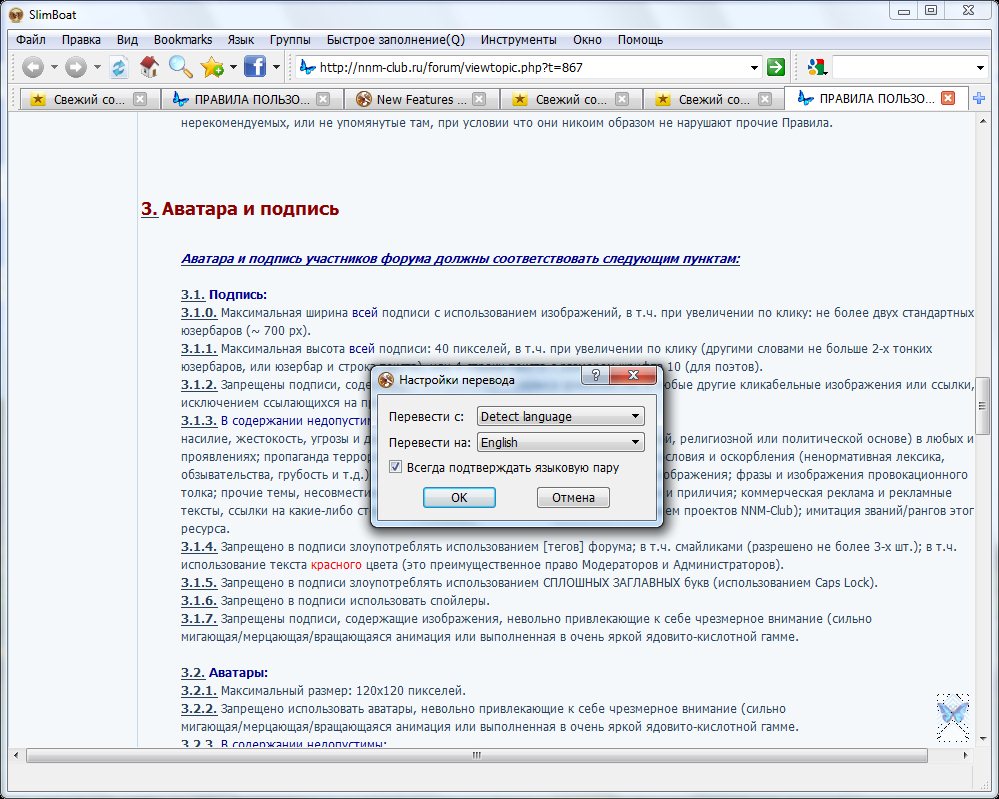The height and width of the screenshot is (799, 999).
Task: Expand the bookmark star dropdown arrow
Action: 233,67
